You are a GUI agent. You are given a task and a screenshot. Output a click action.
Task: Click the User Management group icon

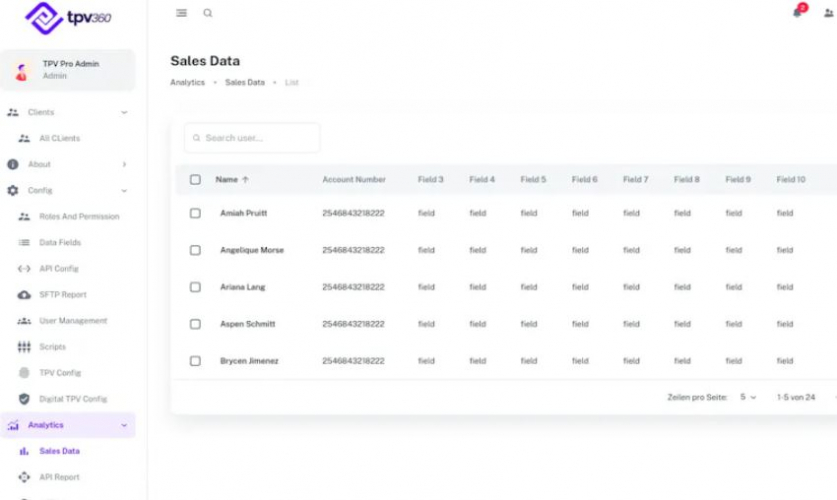24,321
